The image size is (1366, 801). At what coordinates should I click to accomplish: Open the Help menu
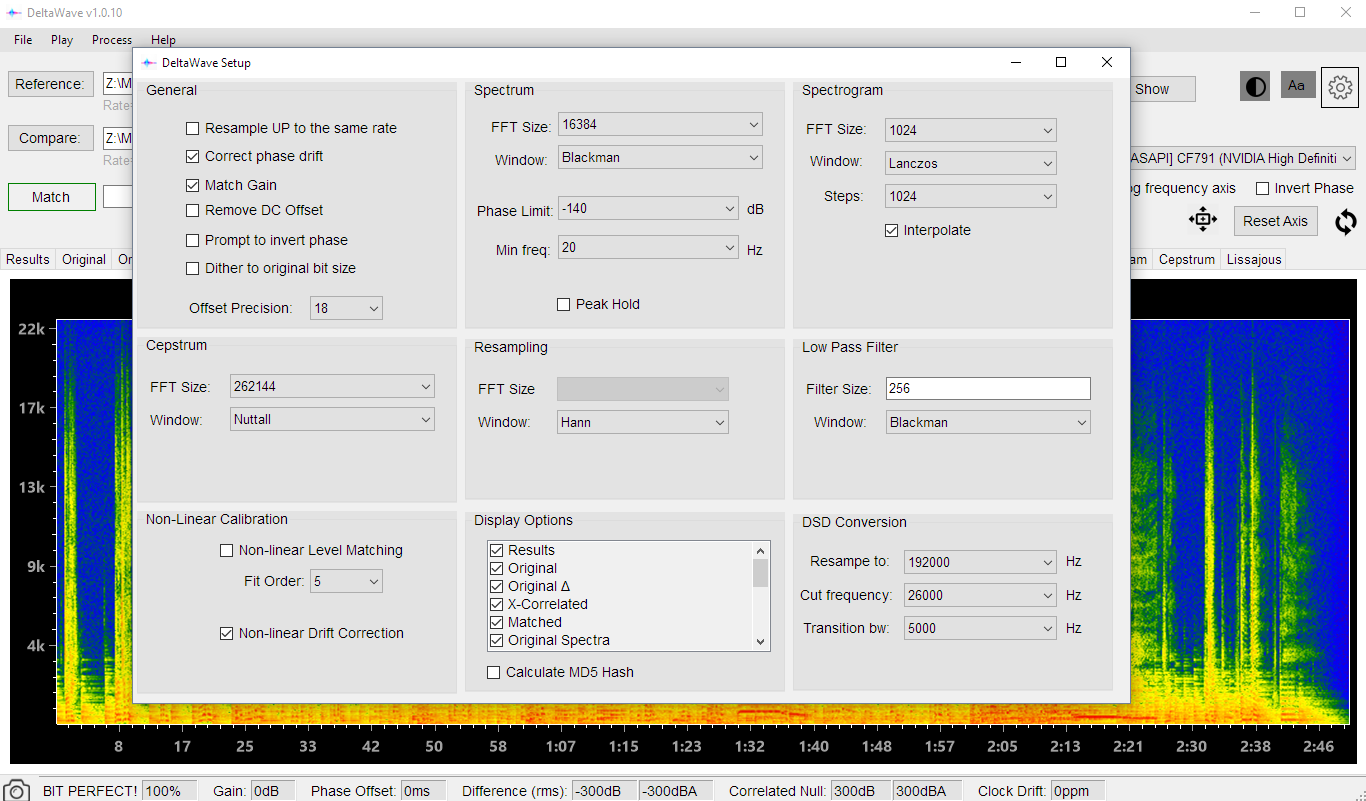coord(163,40)
